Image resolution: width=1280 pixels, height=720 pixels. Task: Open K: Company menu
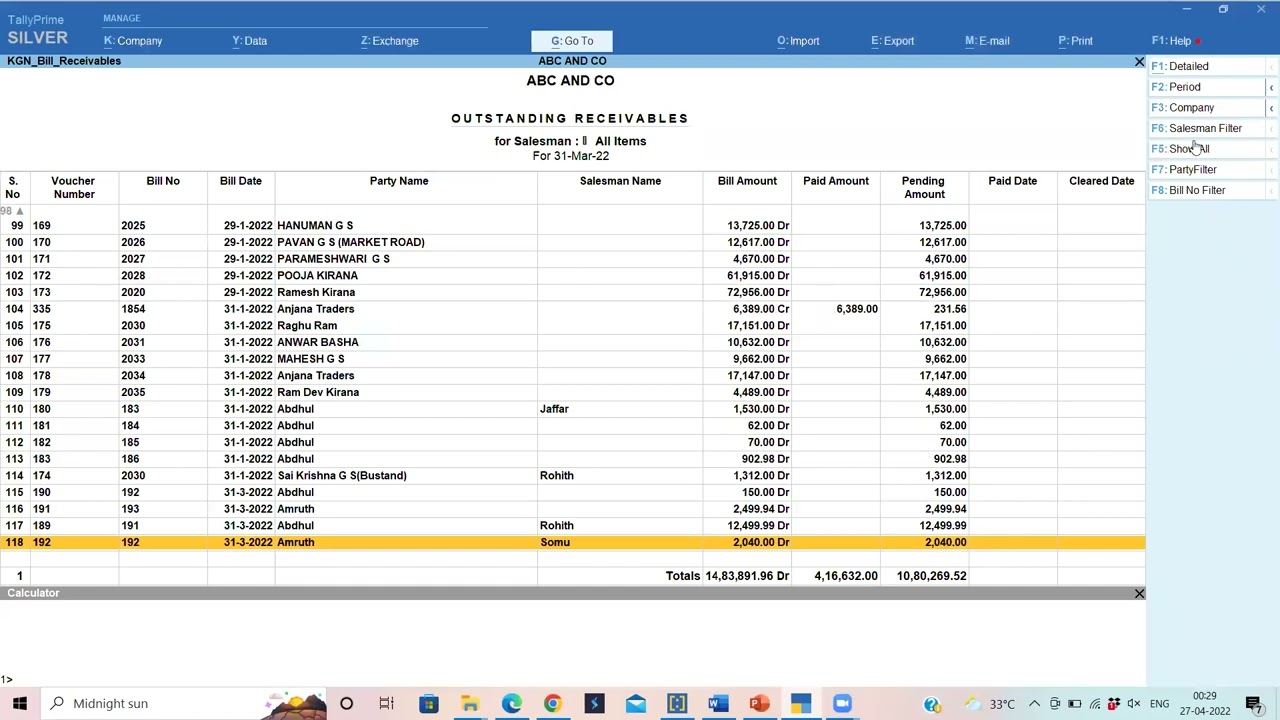click(x=133, y=41)
